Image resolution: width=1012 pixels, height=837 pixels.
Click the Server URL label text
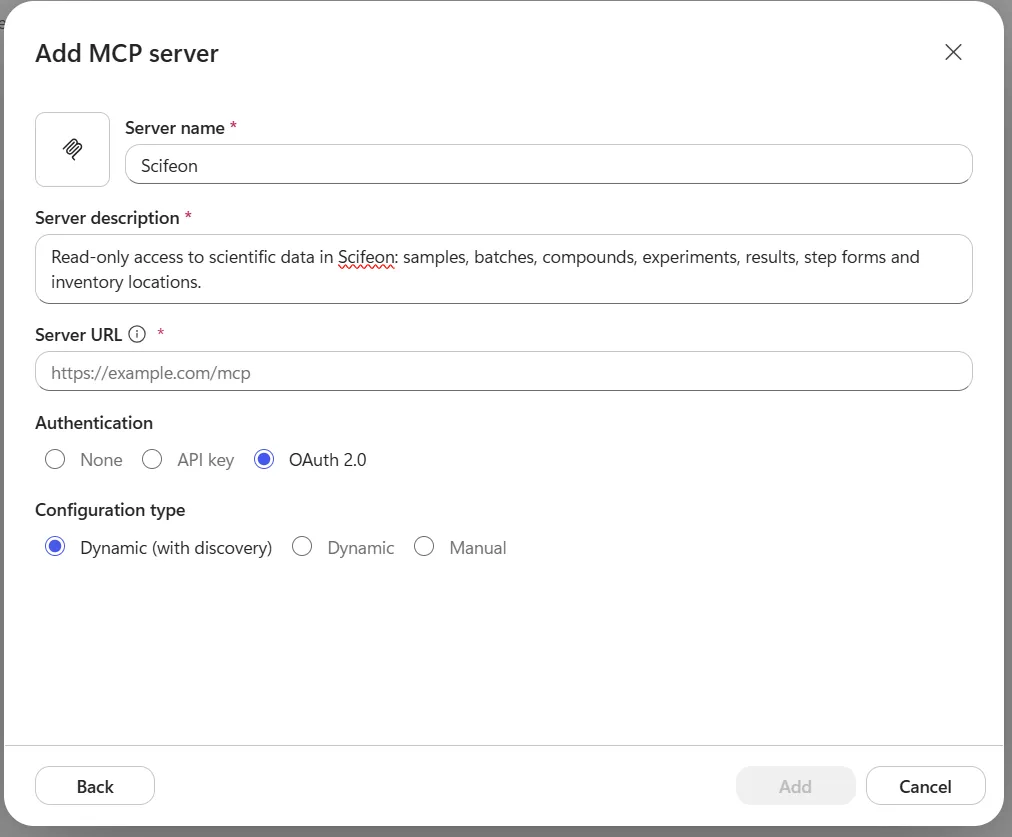click(x=79, y=335)
